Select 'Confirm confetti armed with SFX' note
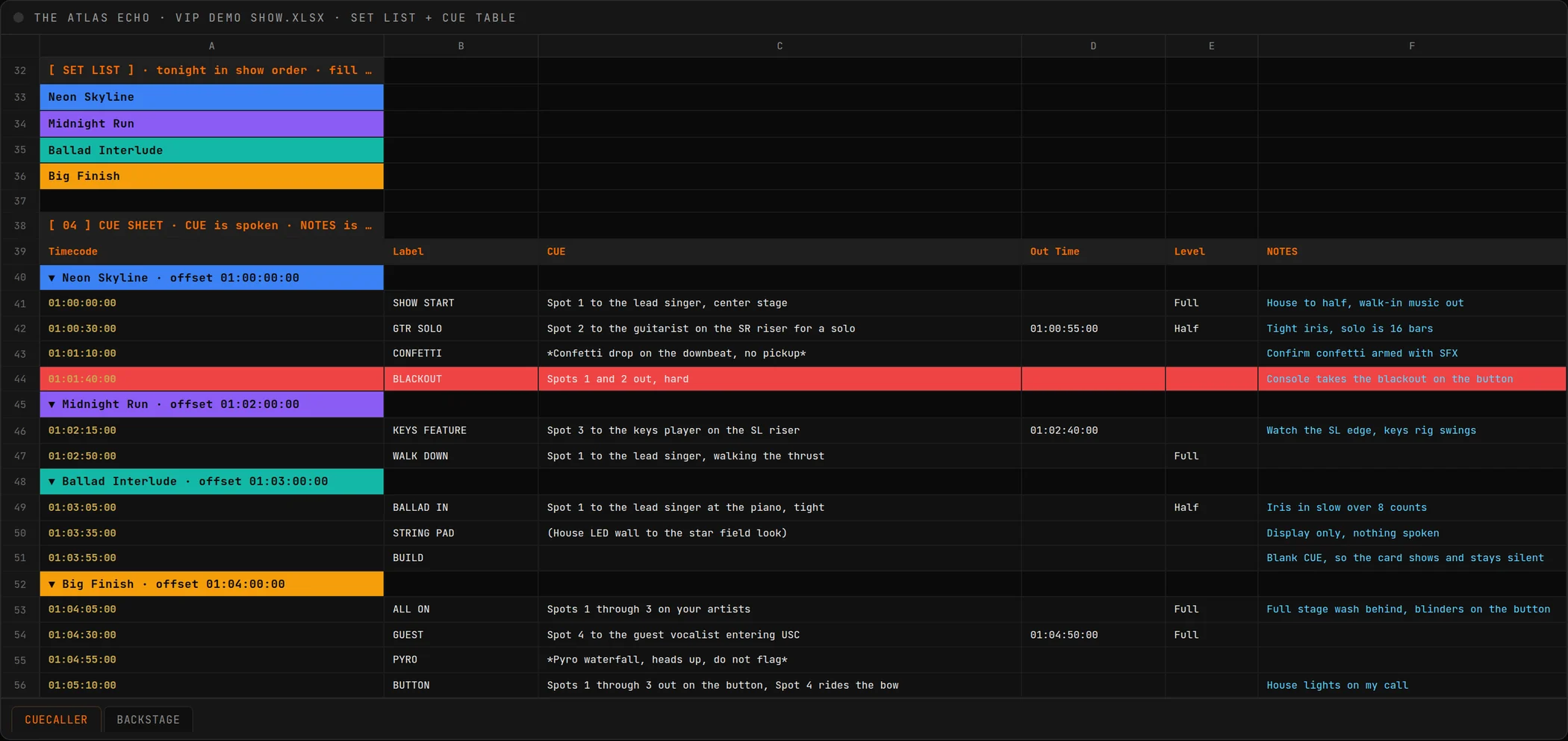The height and width of the screenshot is (741, 1568). click(x=1412, y=353)
